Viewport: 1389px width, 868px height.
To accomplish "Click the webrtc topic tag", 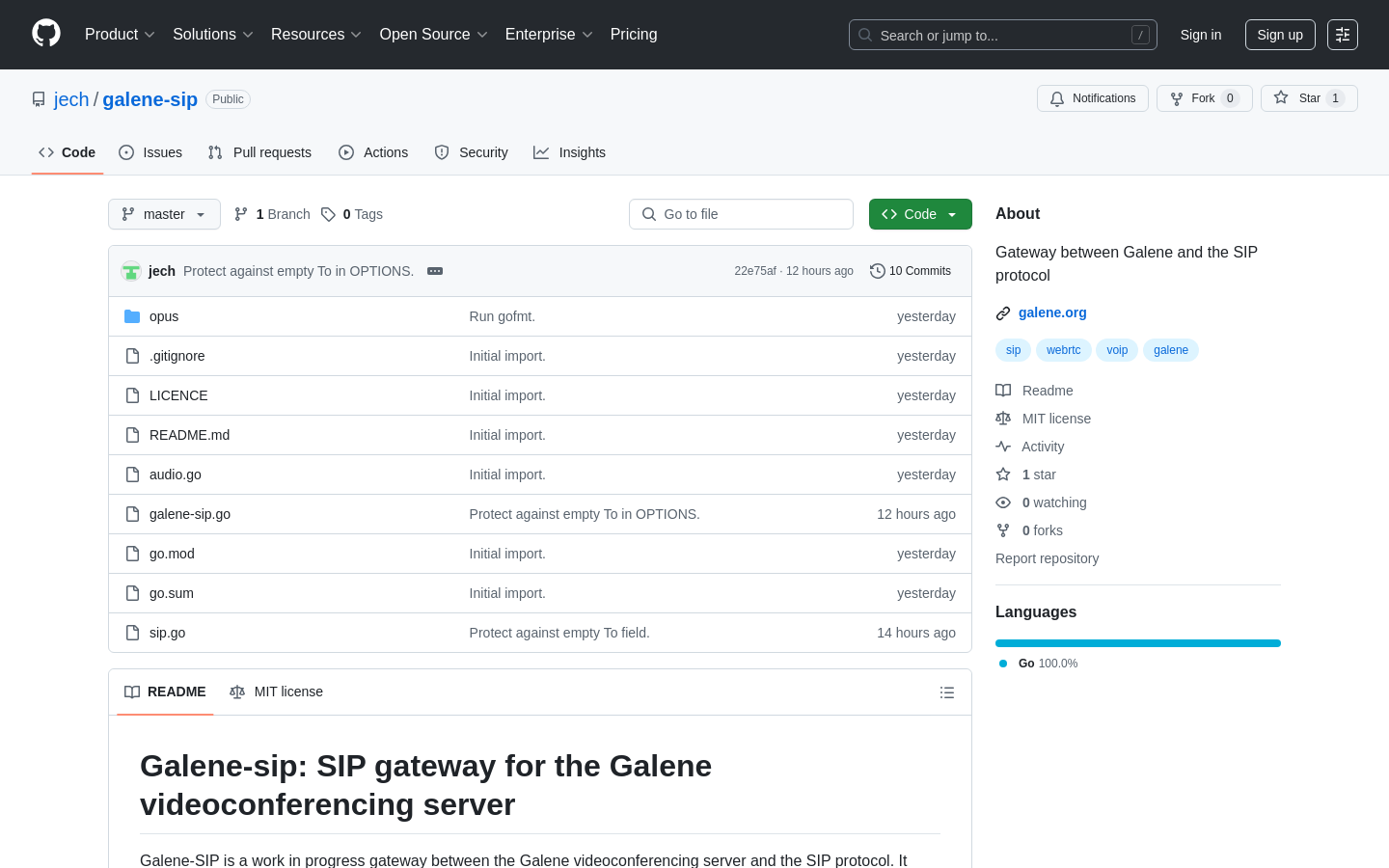I will [1064, 350].
